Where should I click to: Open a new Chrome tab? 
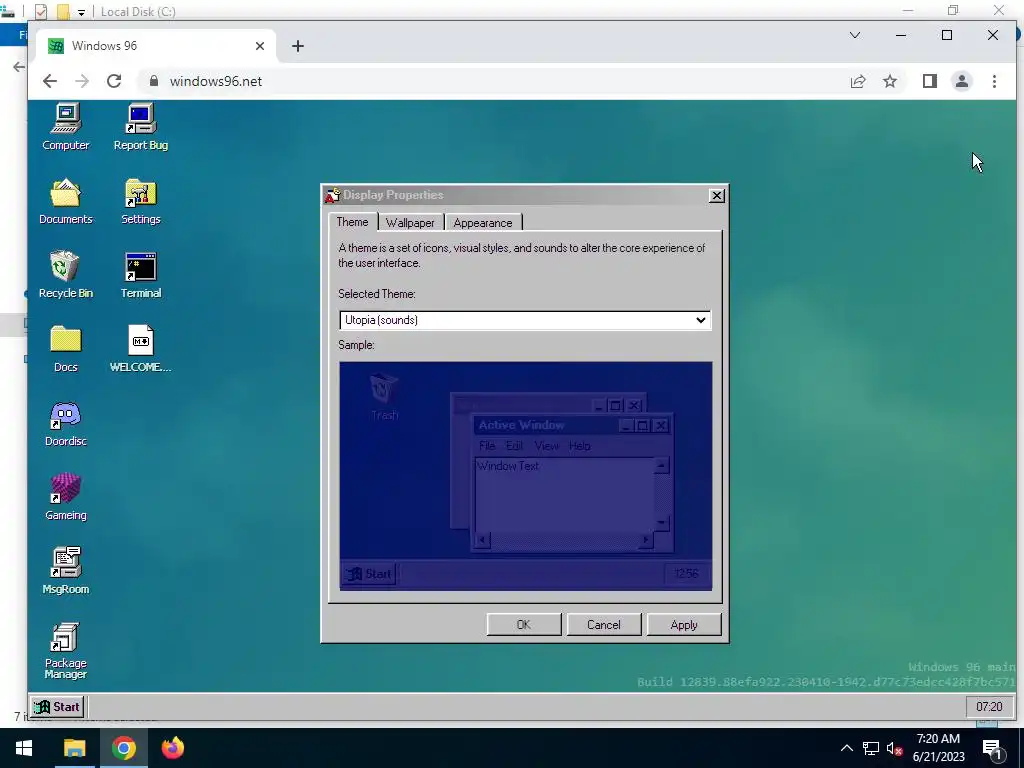[x=298, y=46]
